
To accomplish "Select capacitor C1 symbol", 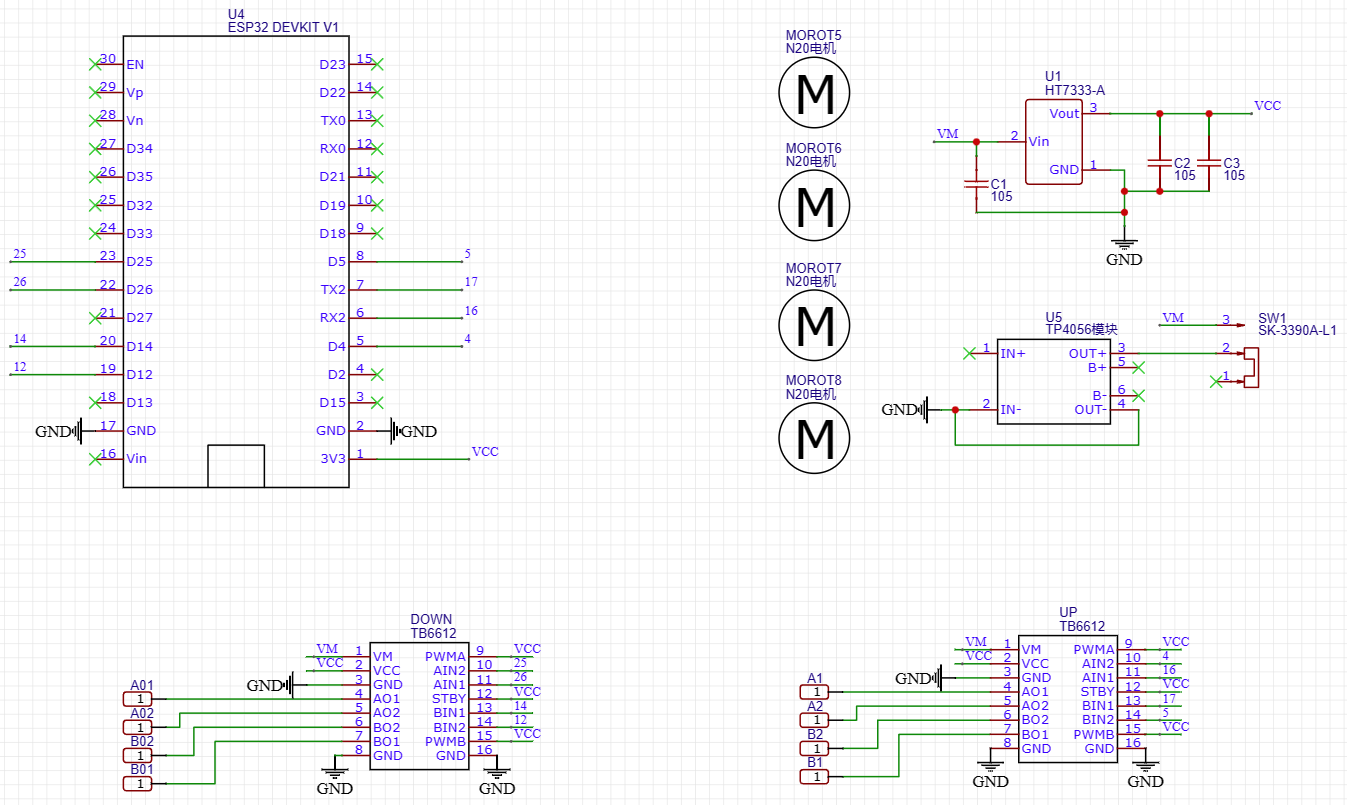I will (x=976, y=184).
